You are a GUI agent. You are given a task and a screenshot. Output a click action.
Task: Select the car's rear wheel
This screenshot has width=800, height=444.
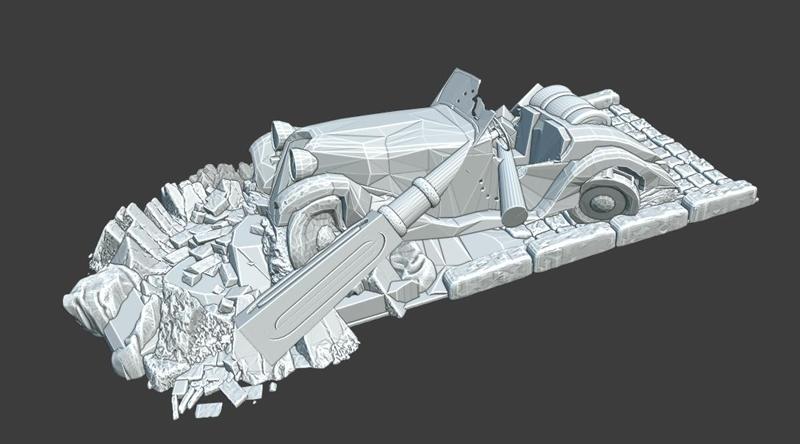point(606,199)
